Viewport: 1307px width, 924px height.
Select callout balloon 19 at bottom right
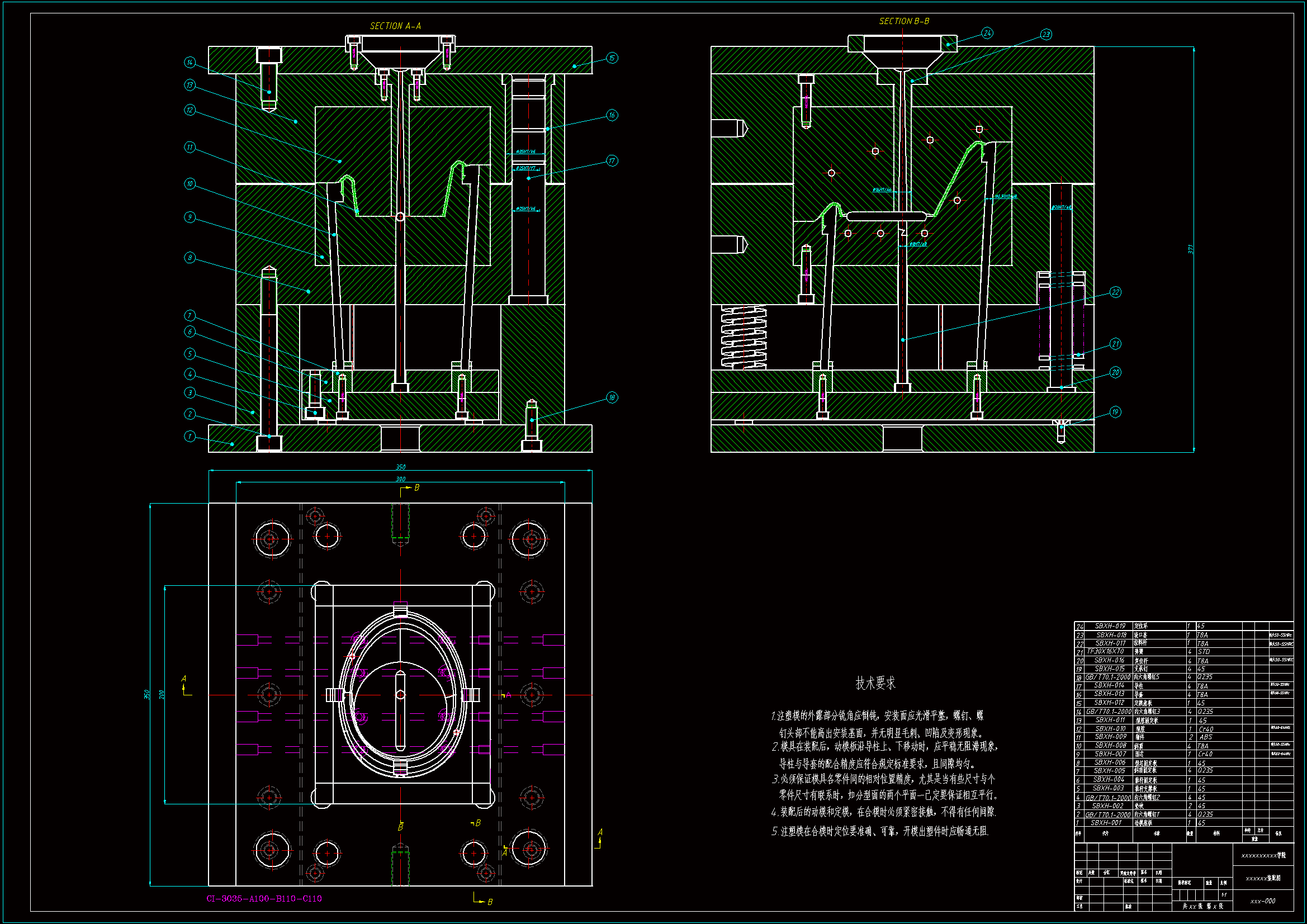tap(1115, 411)
